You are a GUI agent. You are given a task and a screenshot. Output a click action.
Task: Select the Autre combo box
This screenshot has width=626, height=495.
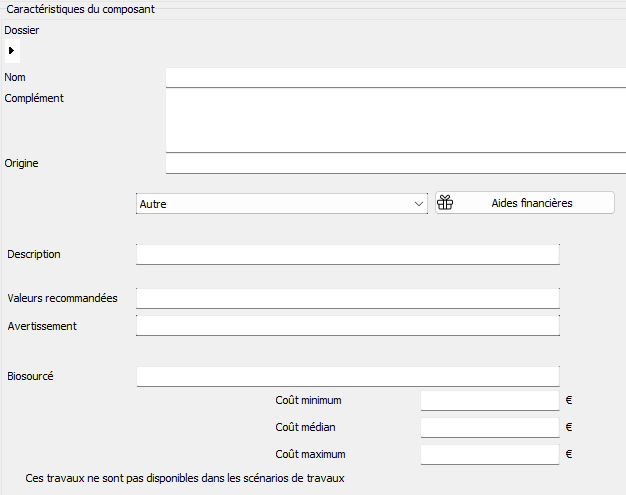click(282, 204)
